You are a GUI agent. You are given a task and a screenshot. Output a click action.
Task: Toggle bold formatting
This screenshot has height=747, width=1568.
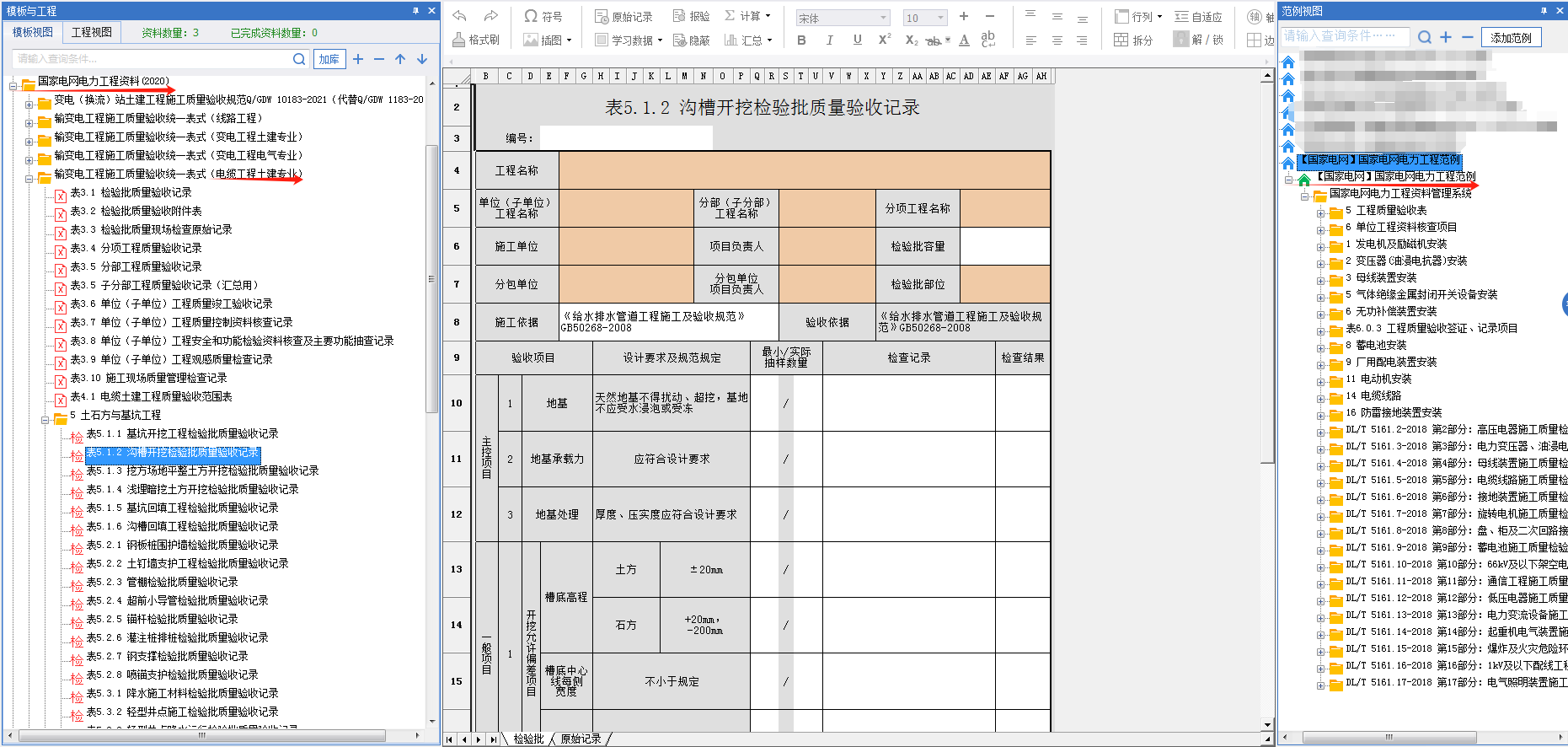pyautogui.click(x=801, y=40)
